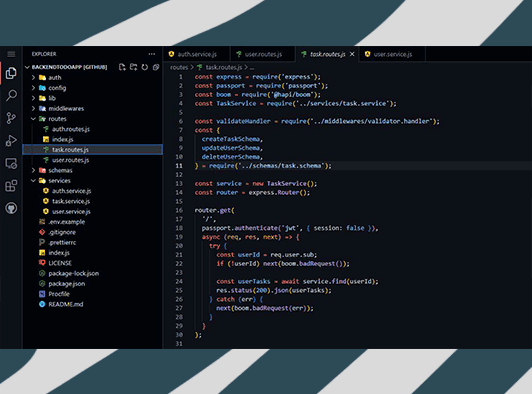Open the Source Control view icon
Image resolution: width=532 pixels, height=394 pixels.
pyautogui.click(x=11, y=118)
